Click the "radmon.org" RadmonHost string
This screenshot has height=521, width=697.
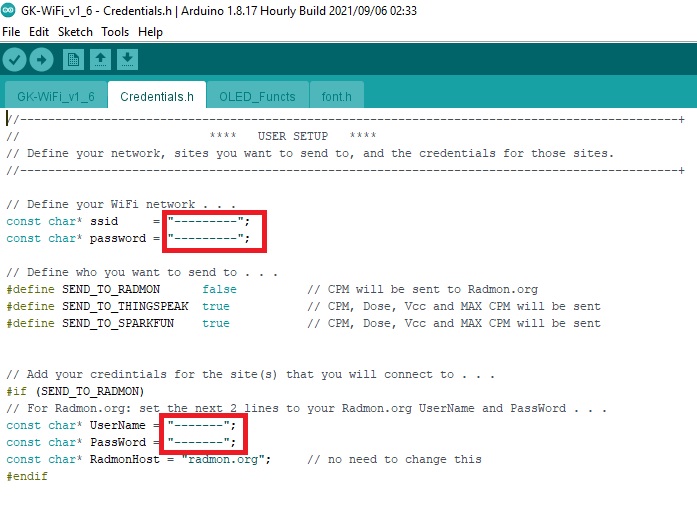tap(232, 460)
